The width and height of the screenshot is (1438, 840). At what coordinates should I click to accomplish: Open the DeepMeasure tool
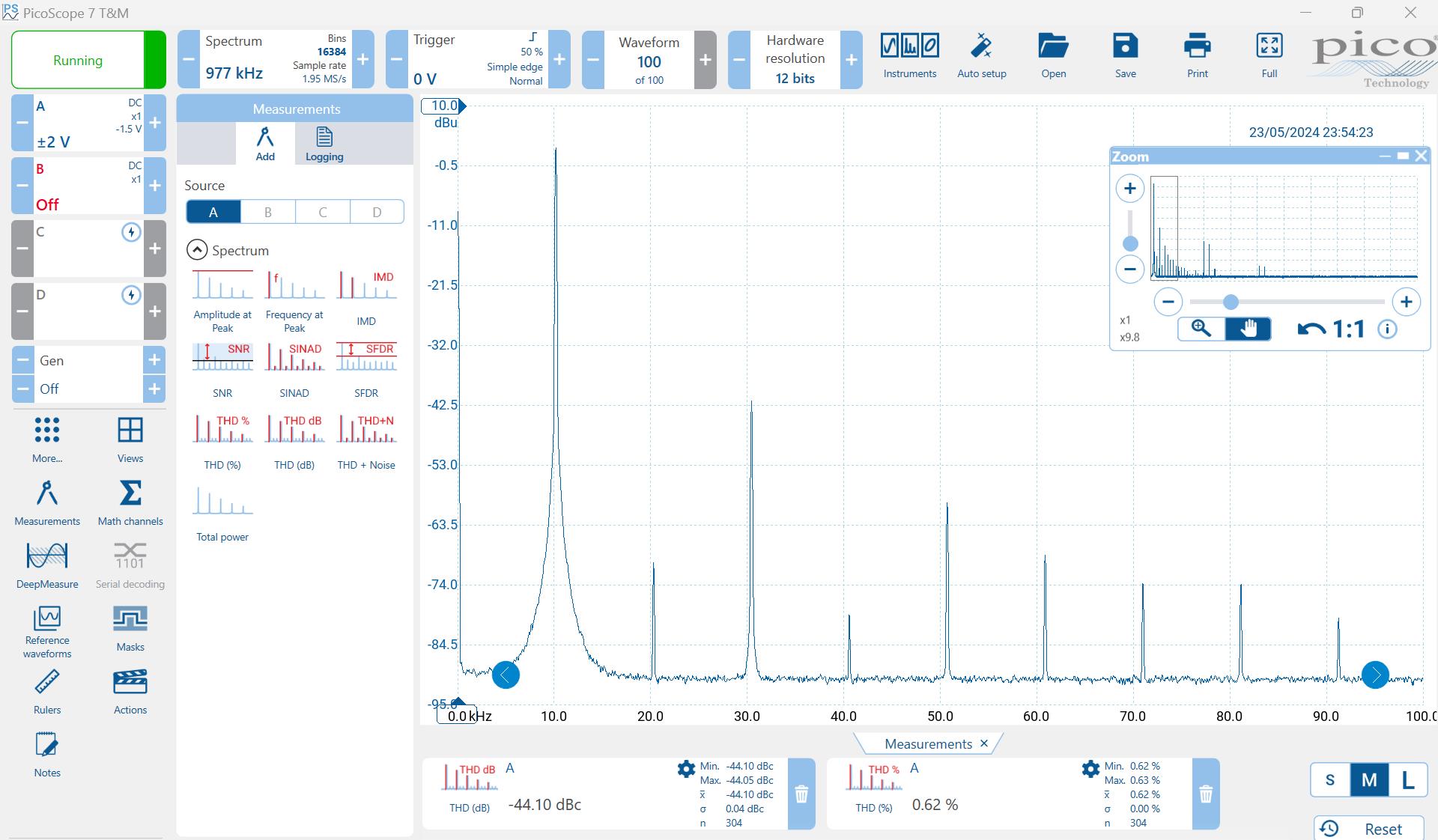click(47, 565)
